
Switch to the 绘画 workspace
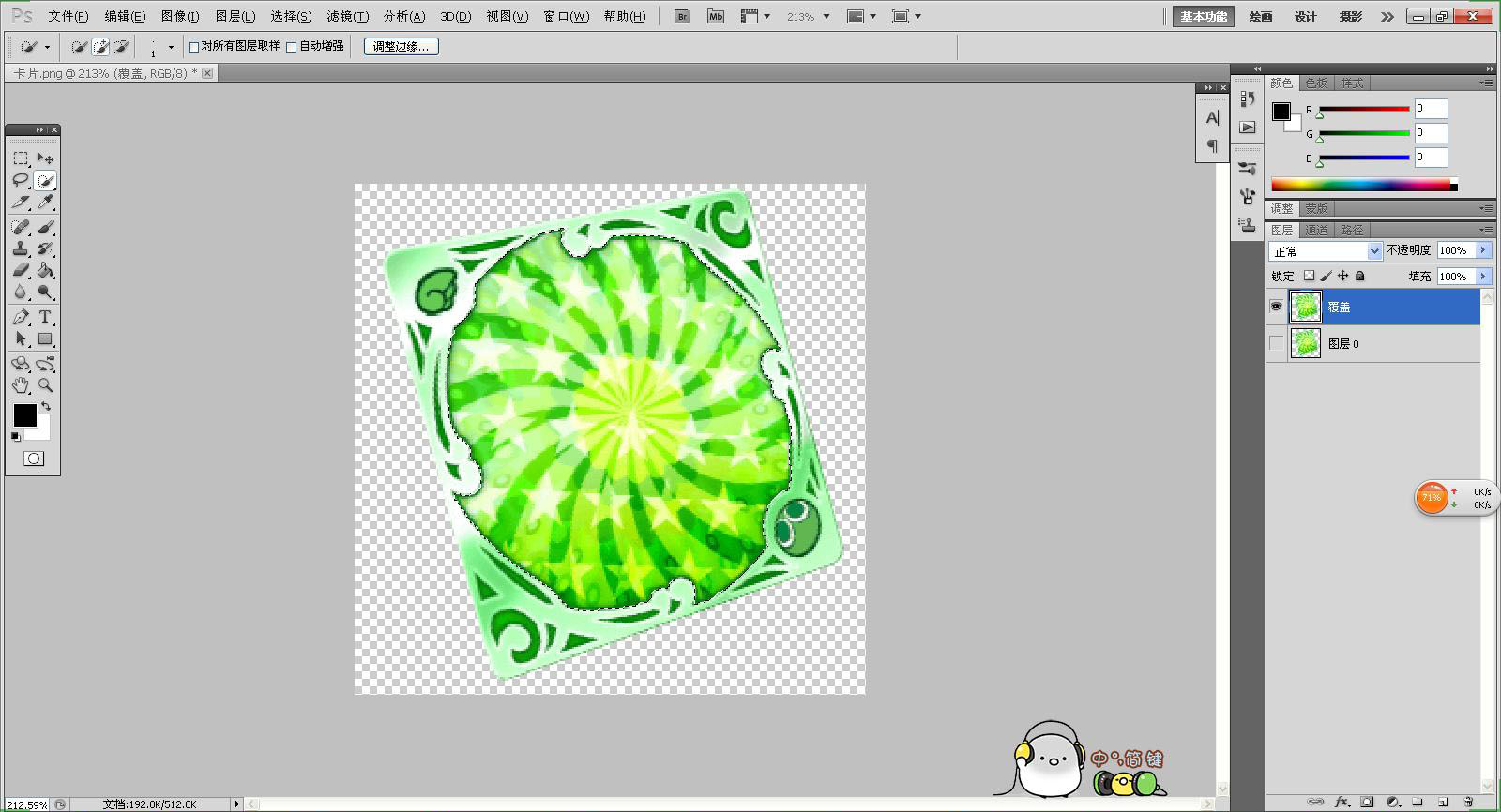tap(1261, 17)
